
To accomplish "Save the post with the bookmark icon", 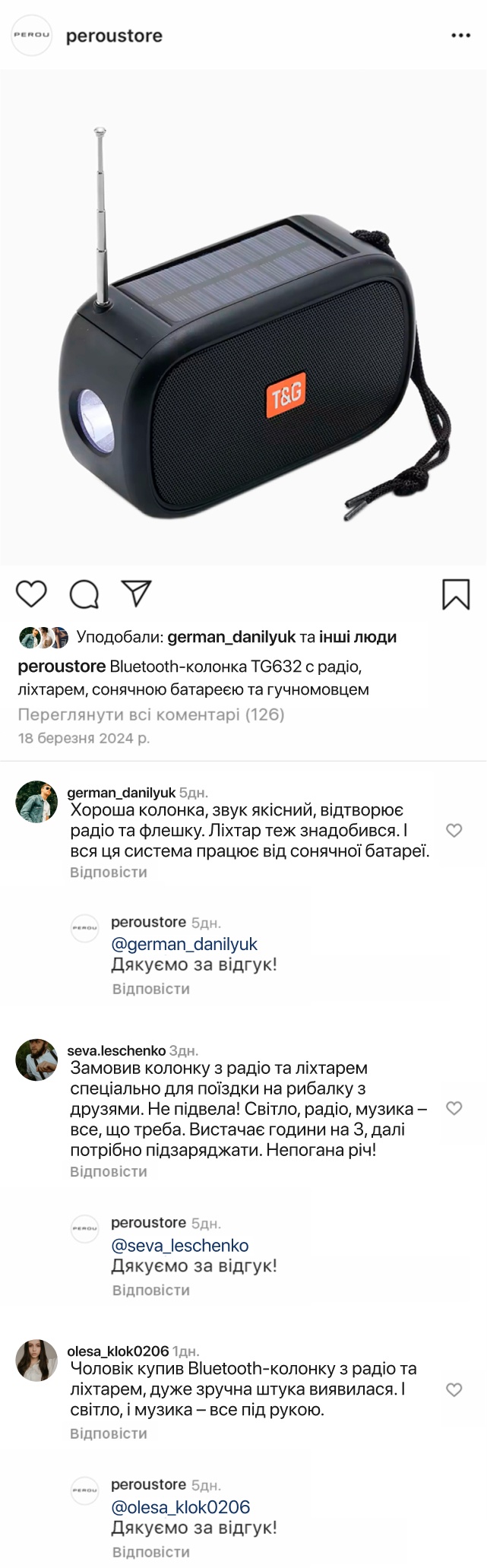I will (456, 594).
